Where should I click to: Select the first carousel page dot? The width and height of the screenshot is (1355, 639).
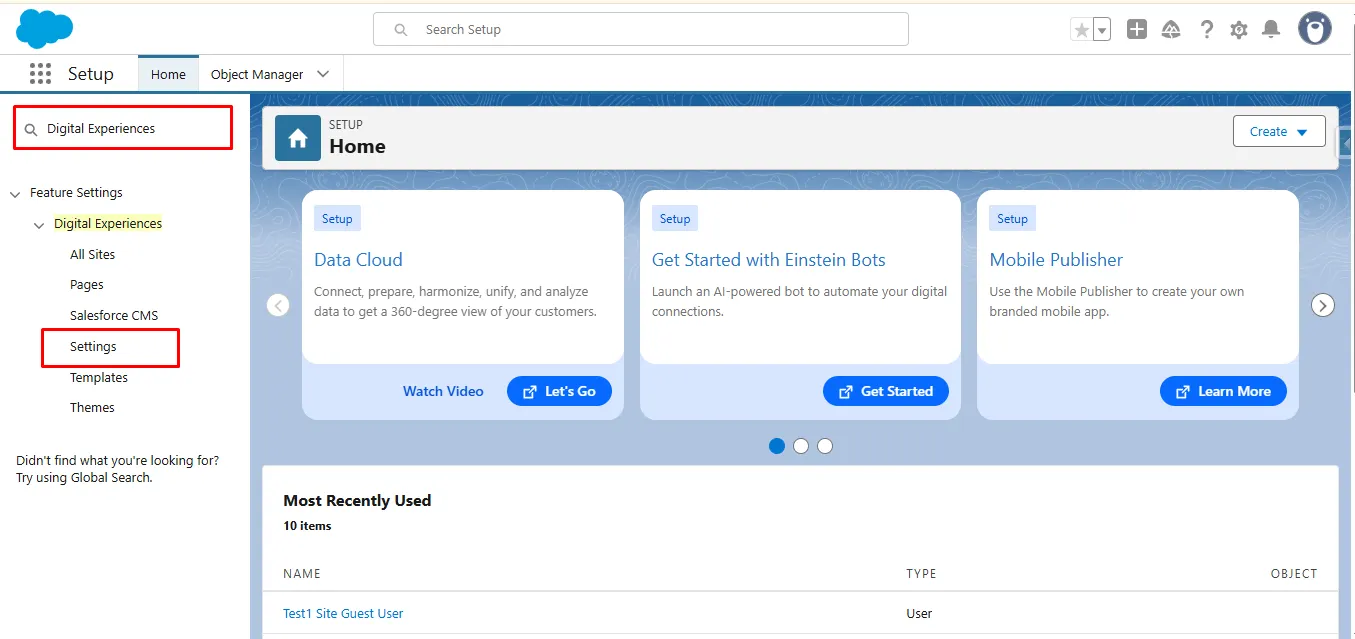pyautogui.click(x=777, y=446)
